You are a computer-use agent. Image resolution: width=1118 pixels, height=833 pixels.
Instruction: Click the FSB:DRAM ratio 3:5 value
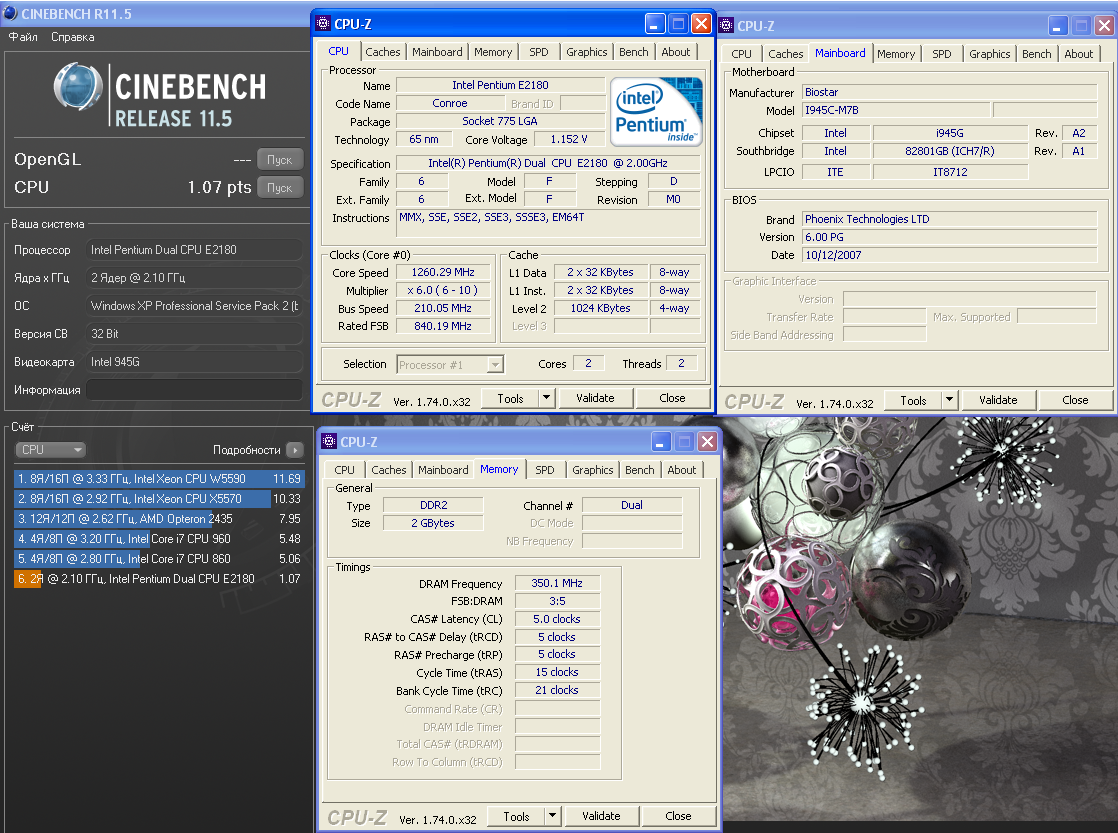click(x=557, y=601)
